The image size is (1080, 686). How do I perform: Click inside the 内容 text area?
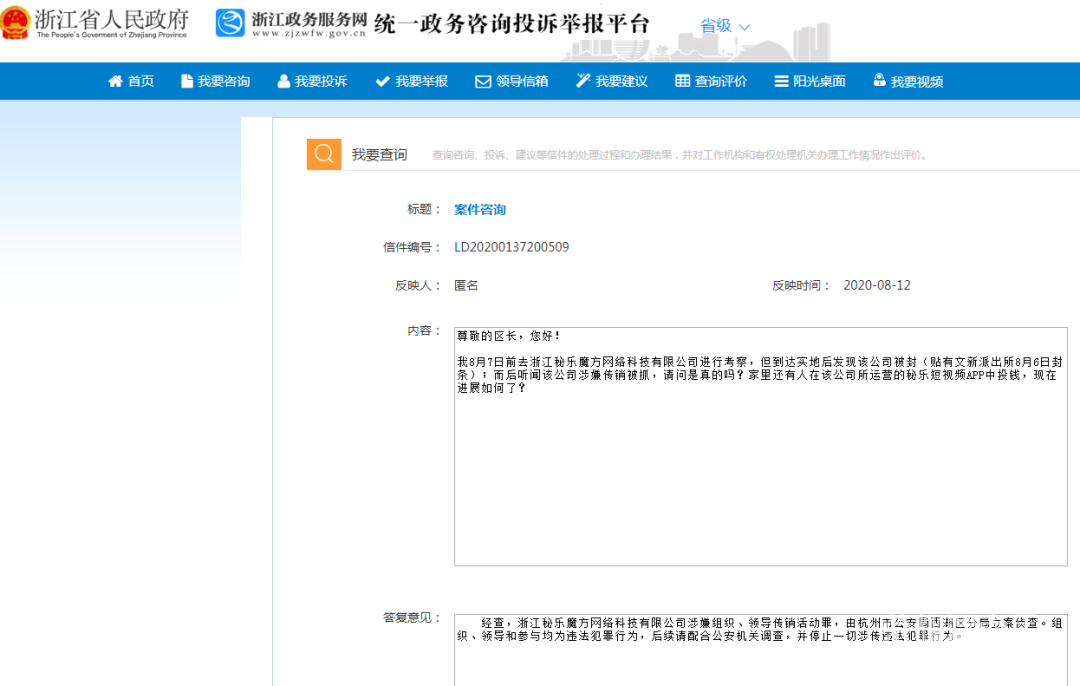(760, 470)
